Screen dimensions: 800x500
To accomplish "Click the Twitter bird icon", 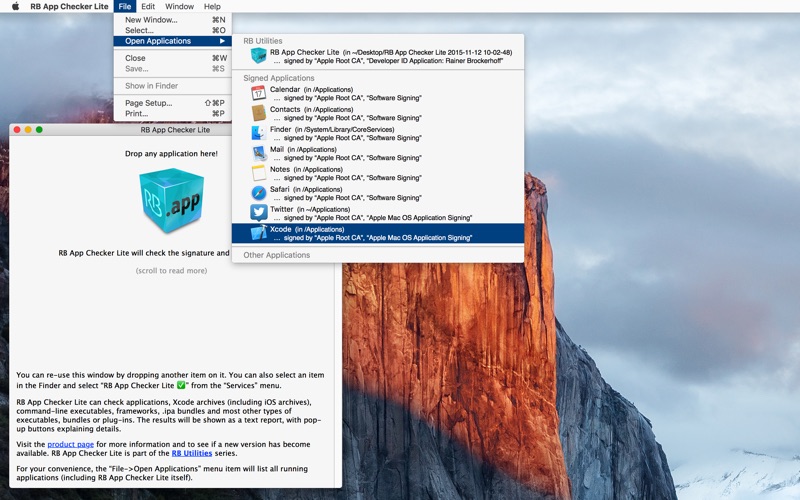I will click(x=258, y=213).
